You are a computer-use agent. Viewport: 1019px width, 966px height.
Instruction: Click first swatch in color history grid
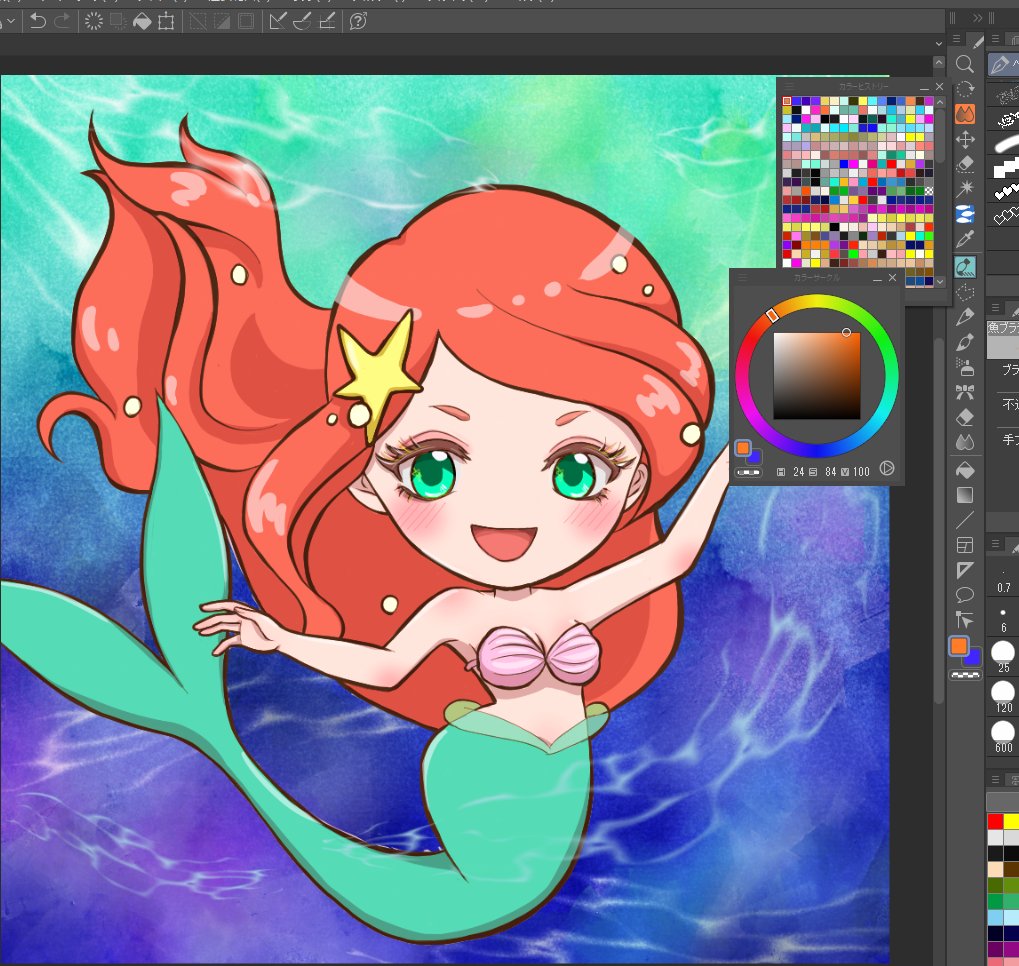787,101
